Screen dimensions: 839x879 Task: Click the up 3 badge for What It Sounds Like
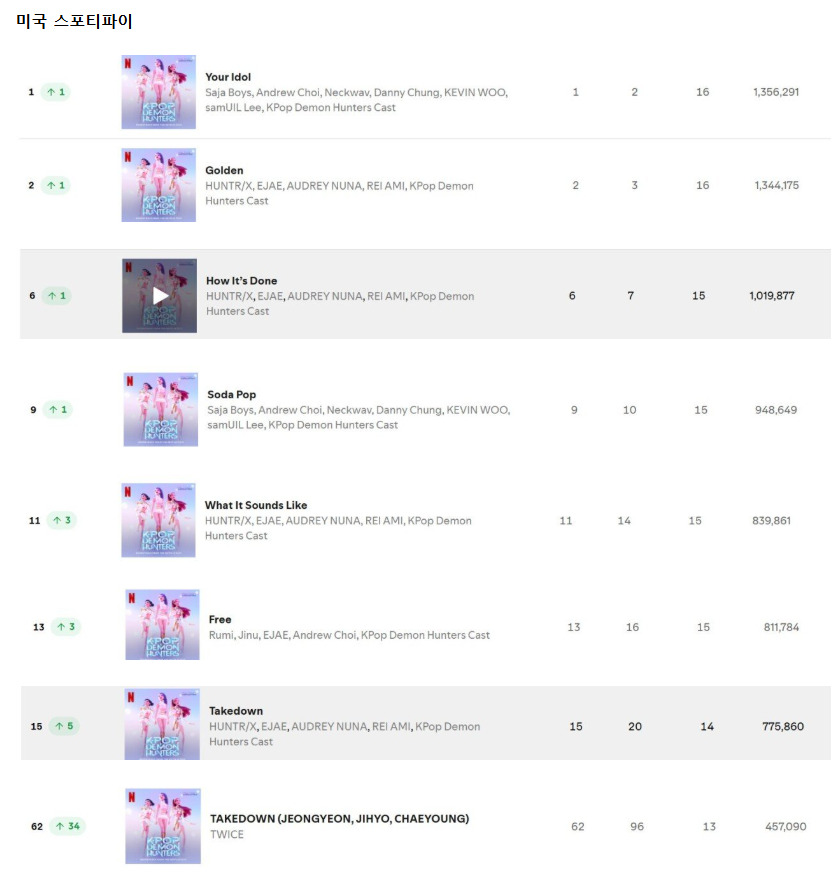click(x=61, y=521)
